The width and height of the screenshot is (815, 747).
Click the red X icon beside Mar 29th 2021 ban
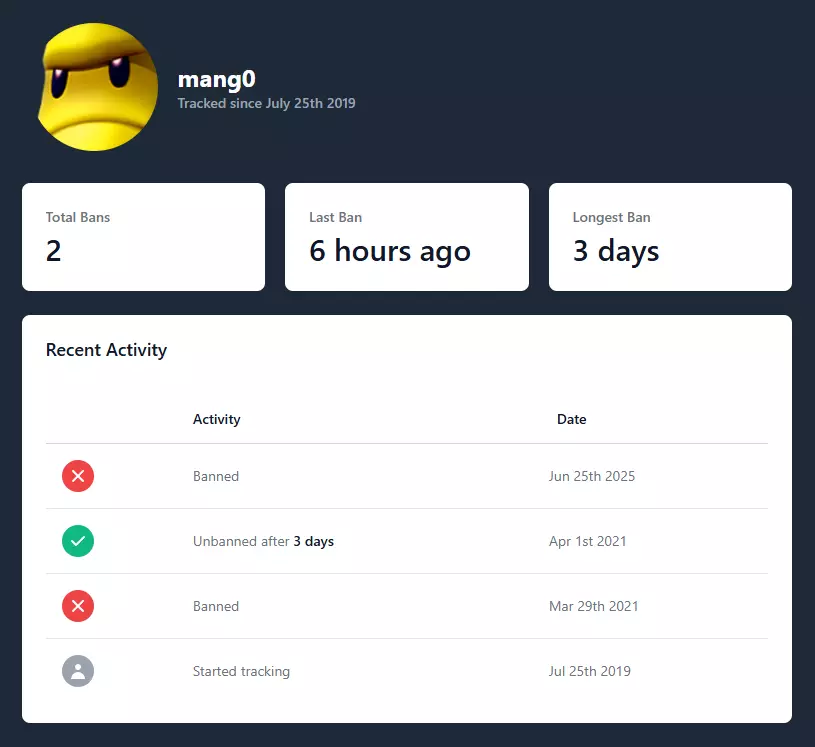click(x=78, y=606)
